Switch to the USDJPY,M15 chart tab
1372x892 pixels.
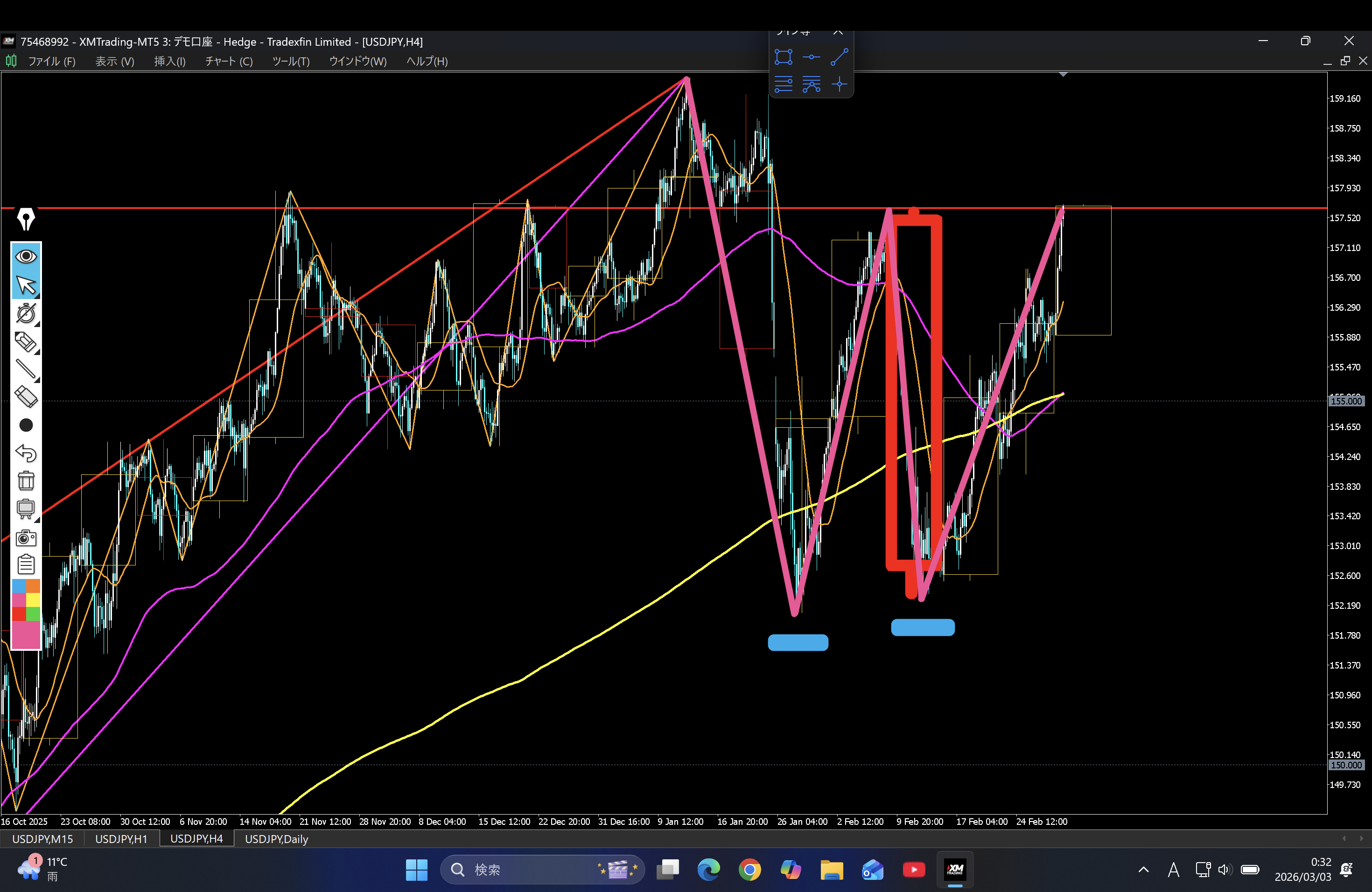tap(42, 839)
